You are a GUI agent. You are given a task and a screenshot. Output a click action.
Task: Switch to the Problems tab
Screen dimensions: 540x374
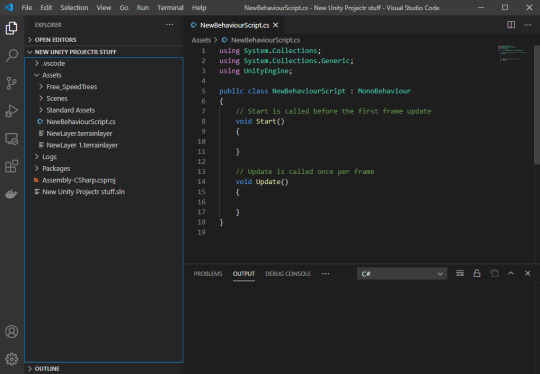coord(208,274)
